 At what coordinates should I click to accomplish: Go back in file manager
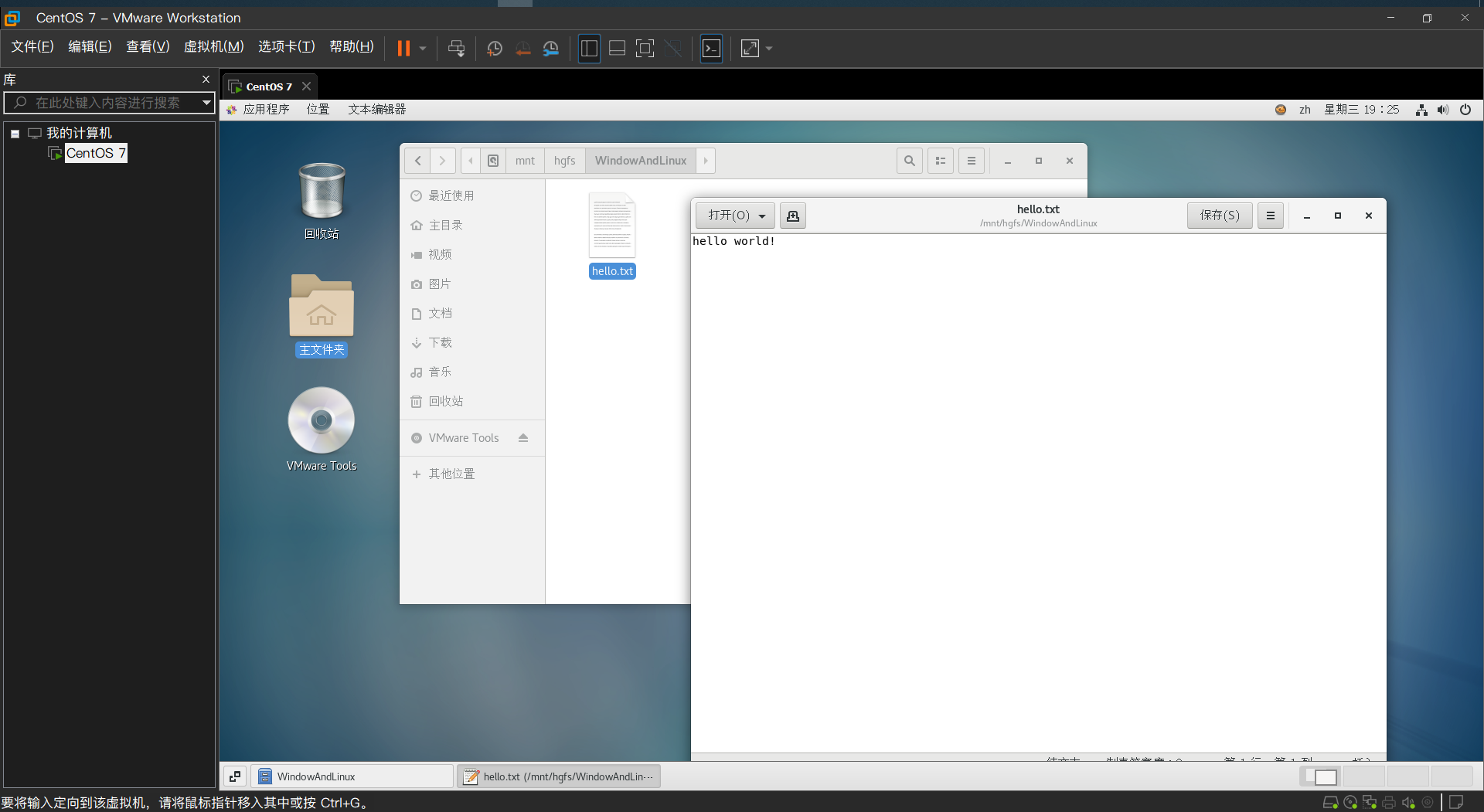(417, 161)
